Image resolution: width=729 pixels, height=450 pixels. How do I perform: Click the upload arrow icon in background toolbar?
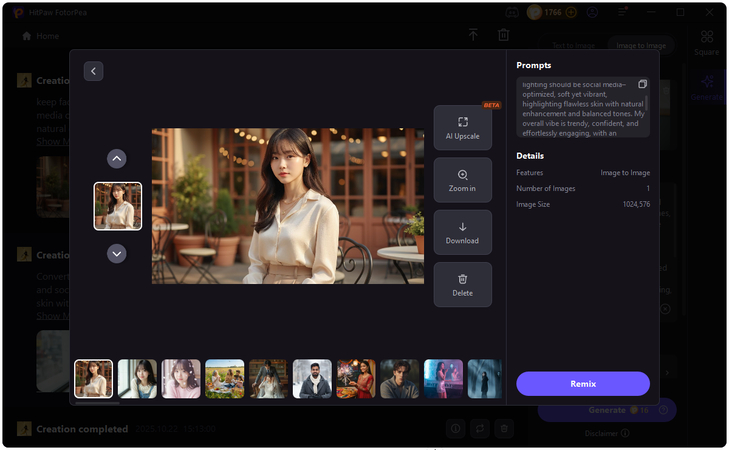(473, 34)
